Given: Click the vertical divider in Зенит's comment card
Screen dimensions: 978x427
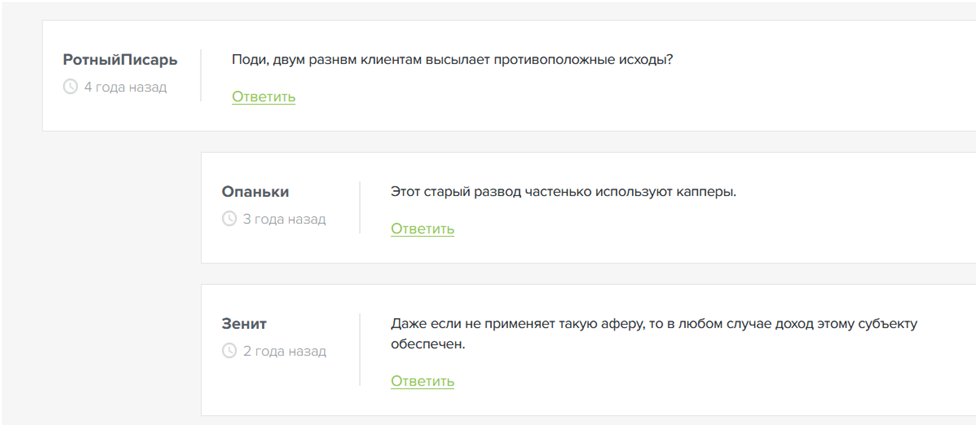Looking at the screenshot, I should click(360, 349).
